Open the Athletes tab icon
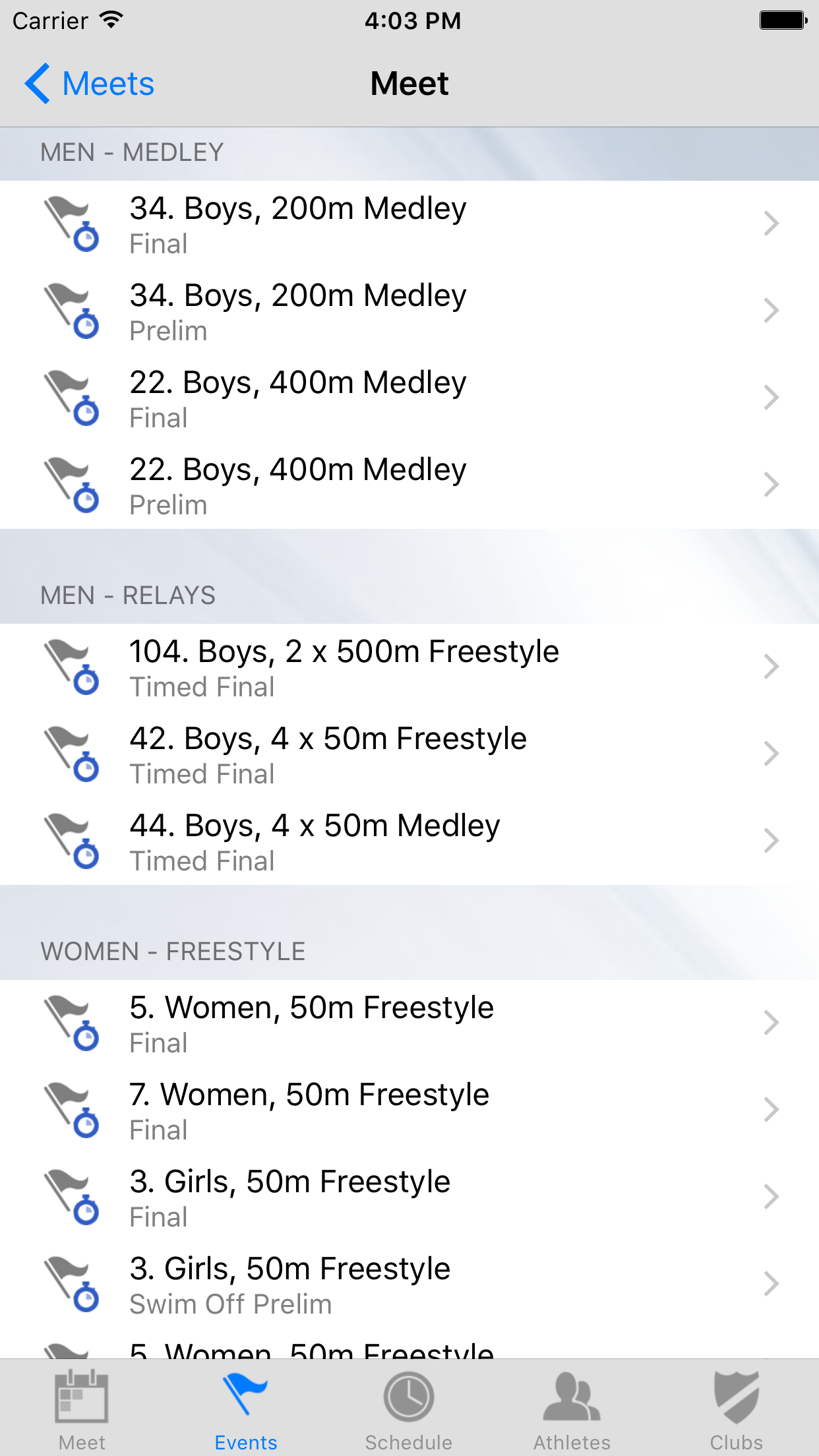The width and height of the screenshot is (819, 1456). coord(572,1397)
